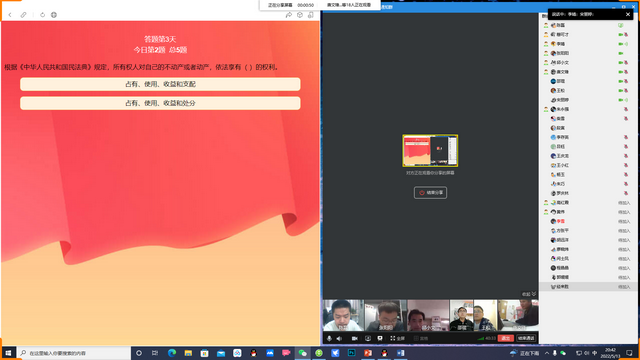This screenshot has width=640, height=360.
Task: Click the red 退出 leave button
Action: (506, 338)
